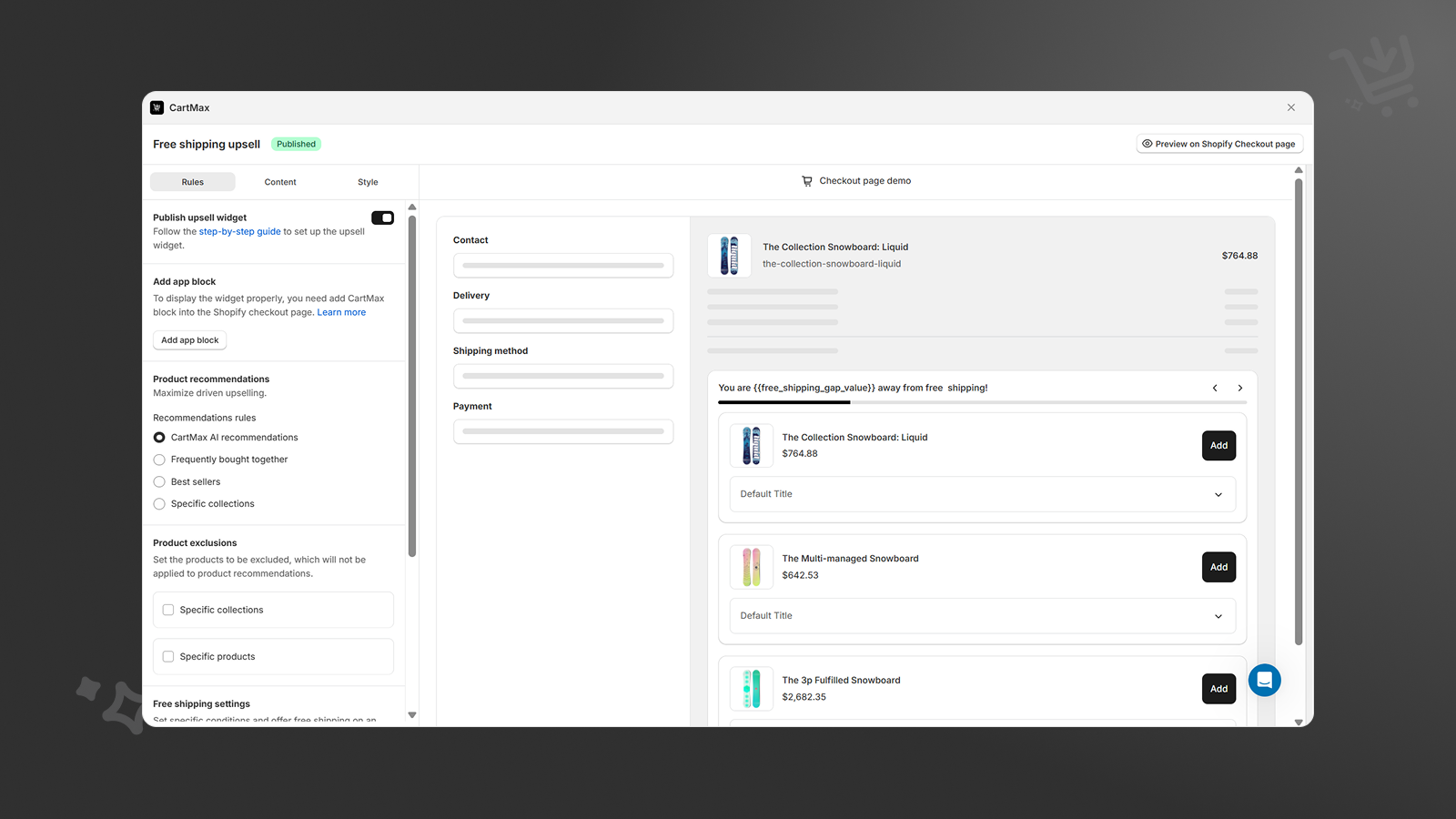The width and height of the screenshot is (1456, 819).
Task: Select Frequently bought together option
Action: (159, 460)
